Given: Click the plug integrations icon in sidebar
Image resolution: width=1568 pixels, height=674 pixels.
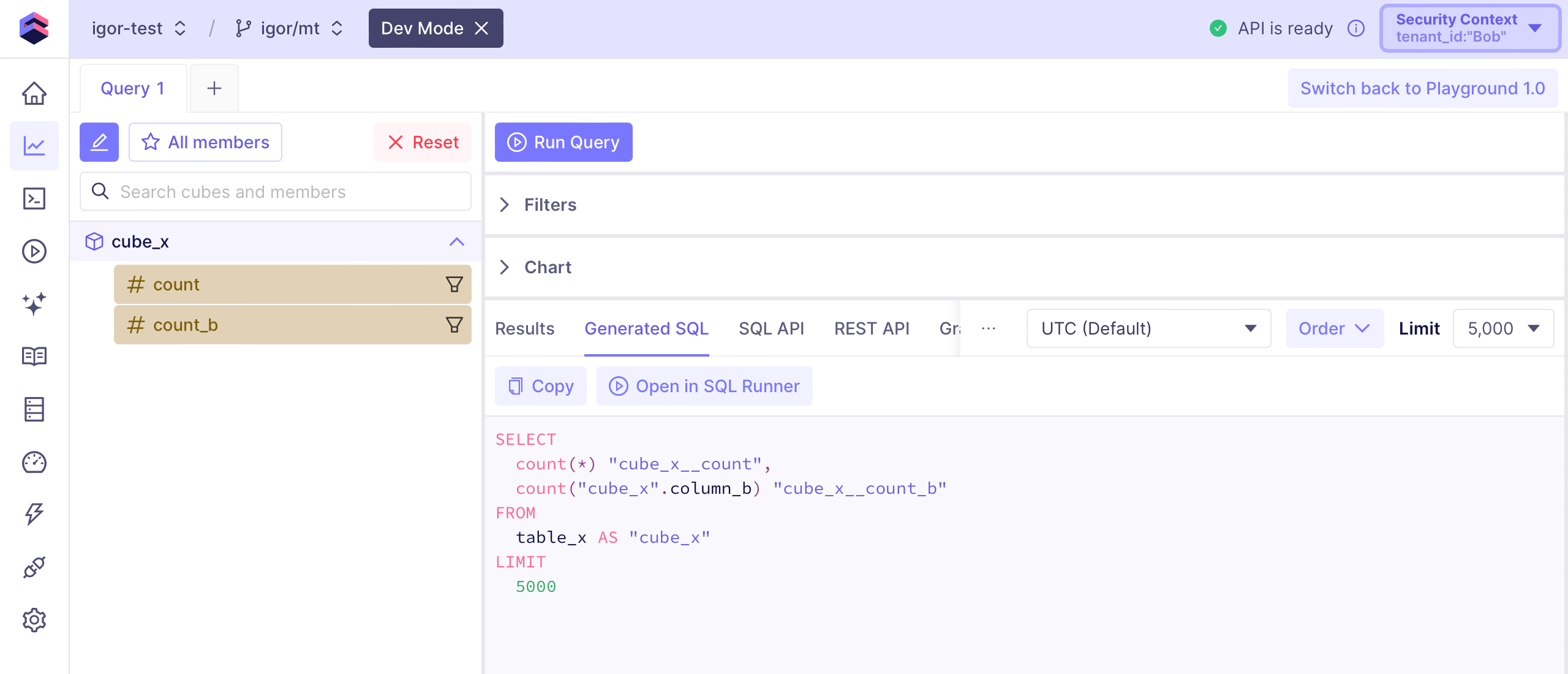Looking at the screenshot, I should click(x=34, y=567).
